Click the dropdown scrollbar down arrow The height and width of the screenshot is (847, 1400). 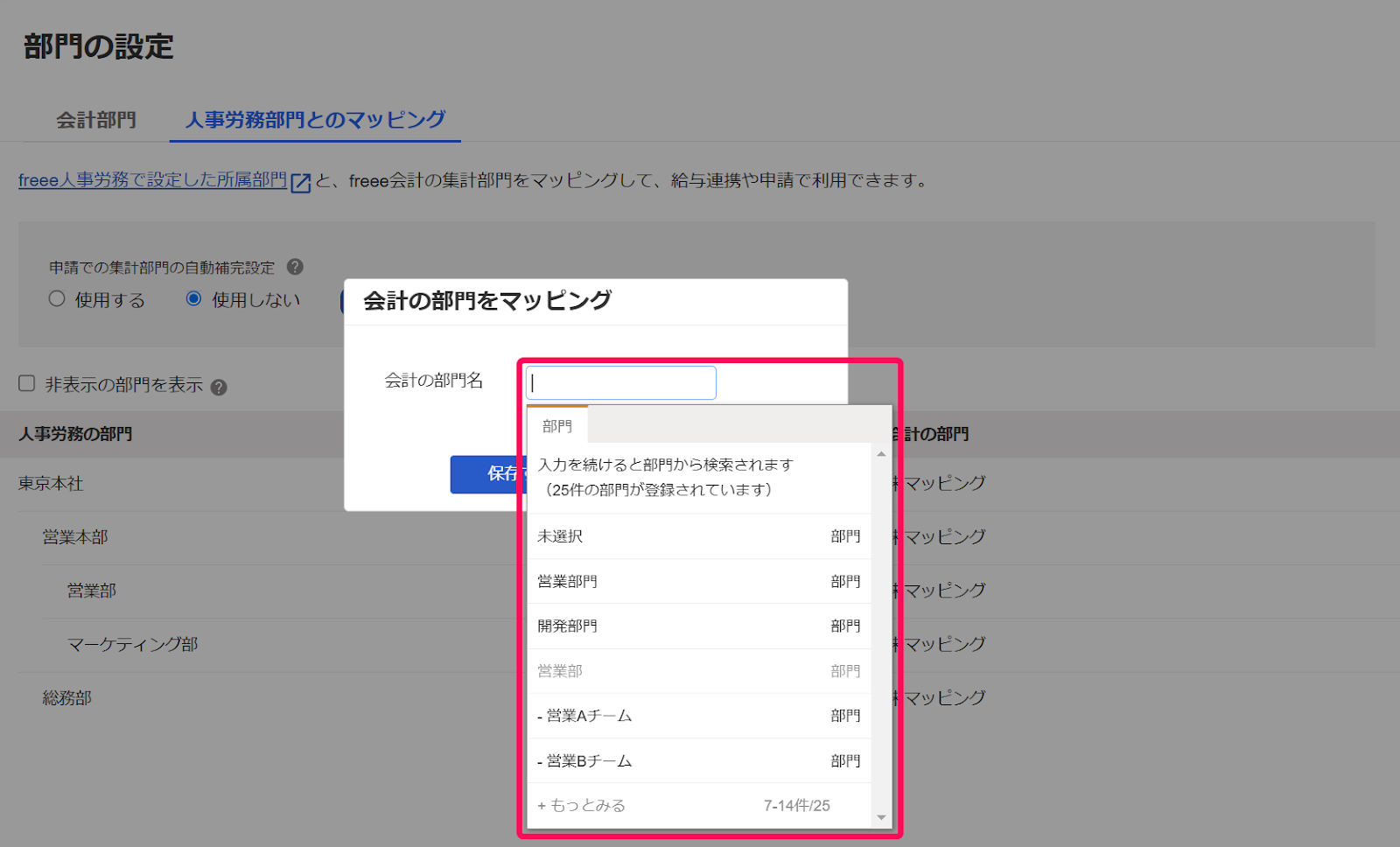[881, 817]
